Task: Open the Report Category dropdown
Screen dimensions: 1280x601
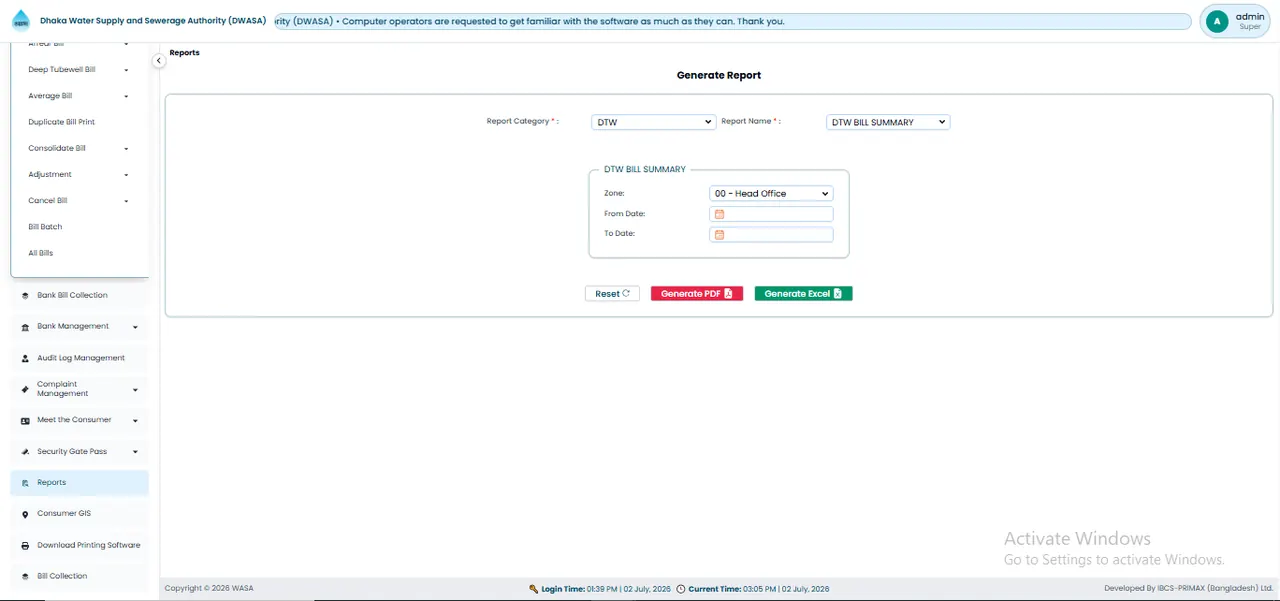Action: (x=654, y=122)
